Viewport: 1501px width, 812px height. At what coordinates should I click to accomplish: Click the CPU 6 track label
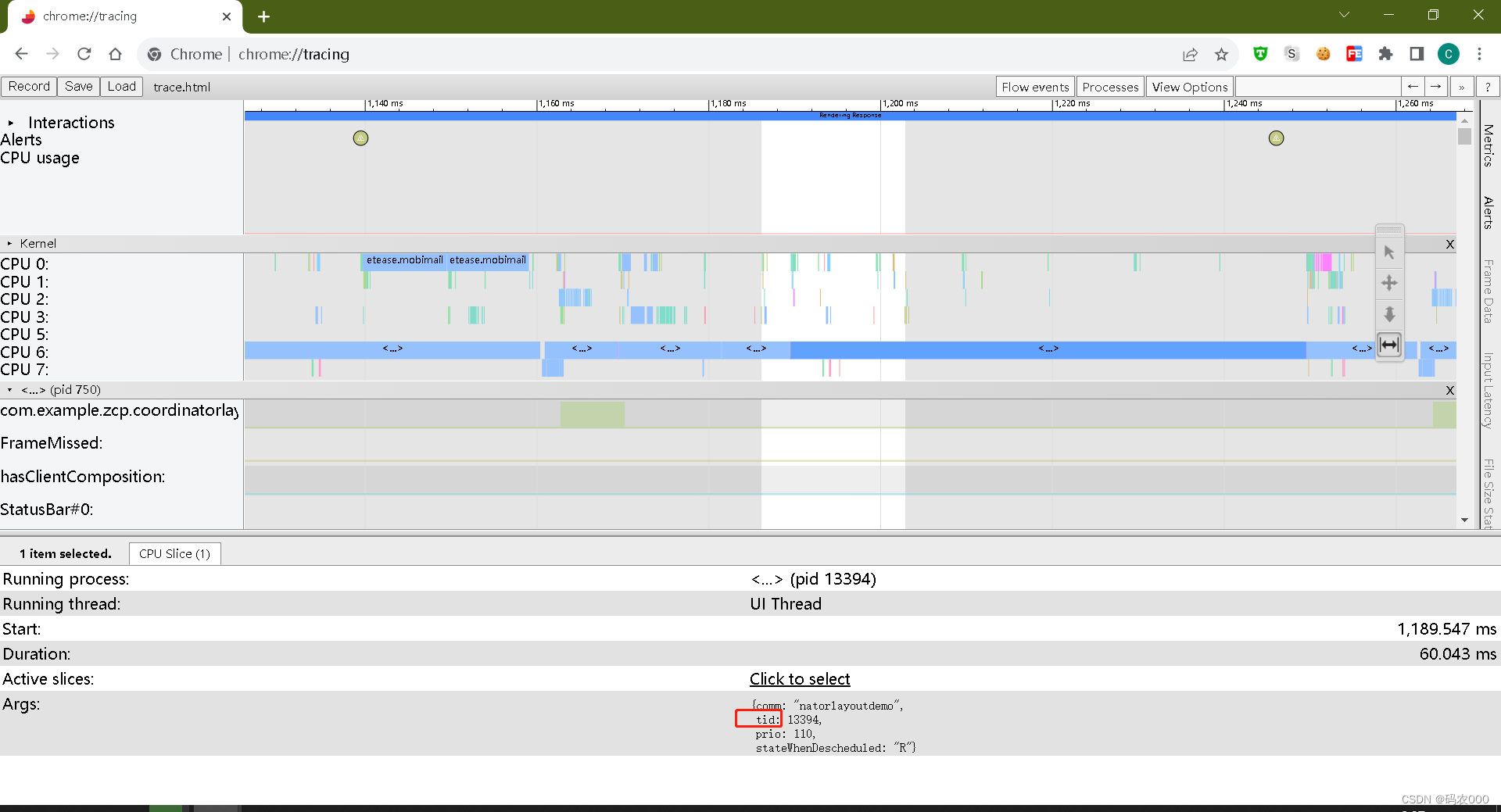click(24, 352)
